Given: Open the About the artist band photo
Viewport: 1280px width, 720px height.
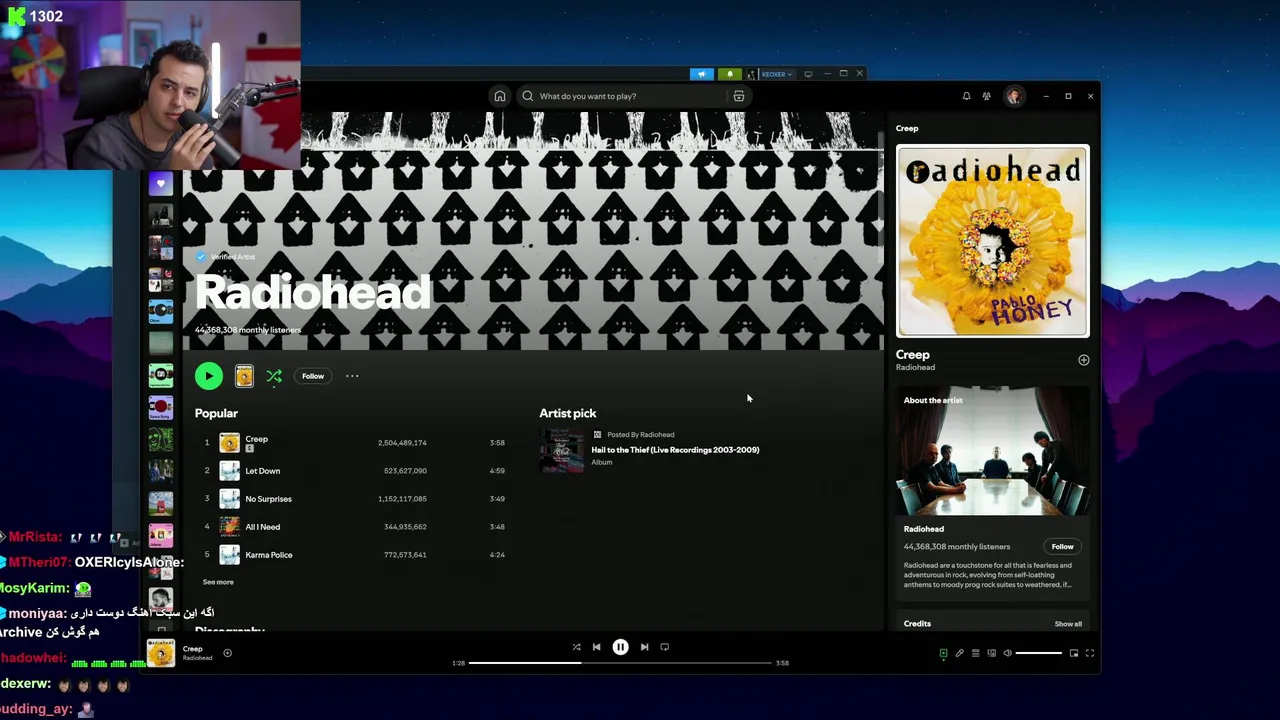Looking at the screenshot, I should pyautogui.click(x=993, y=450).
